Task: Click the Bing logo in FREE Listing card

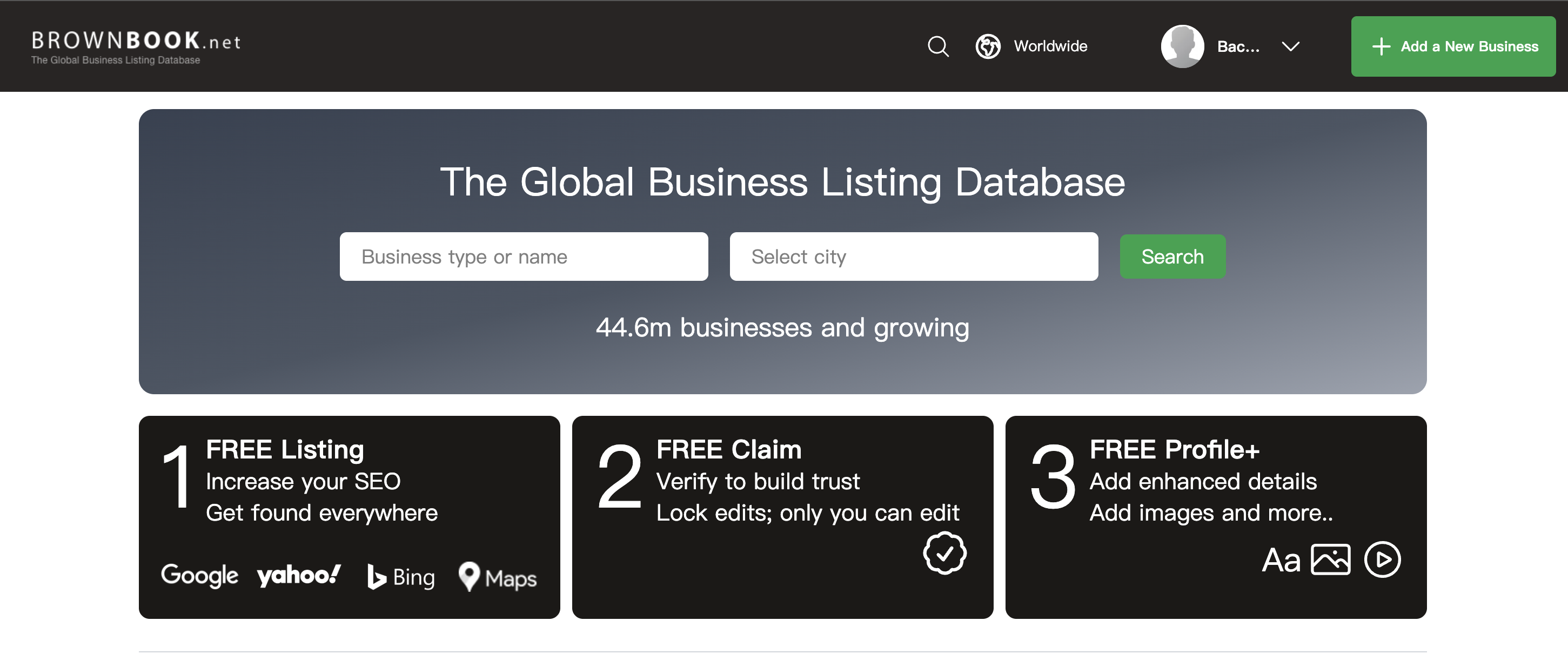Action: pyautogui.click(x=401, y=577)
